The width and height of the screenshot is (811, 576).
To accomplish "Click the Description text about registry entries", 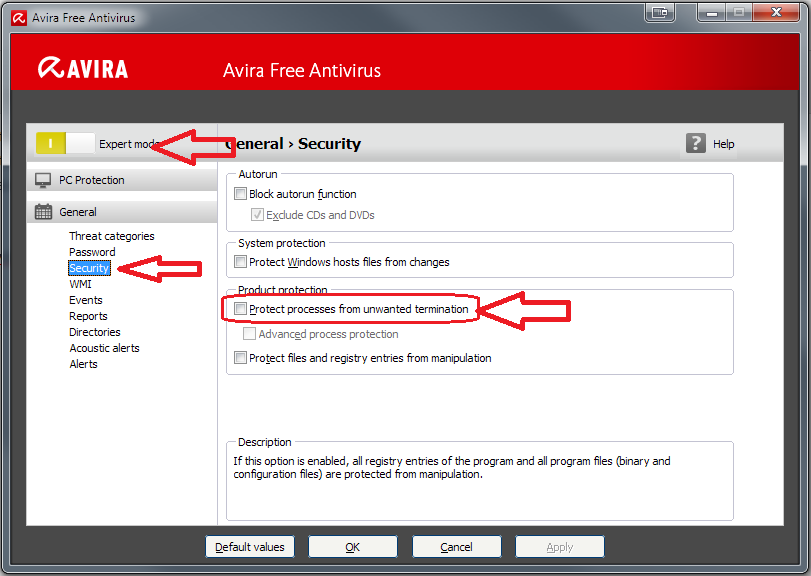I will coord(452,467).
